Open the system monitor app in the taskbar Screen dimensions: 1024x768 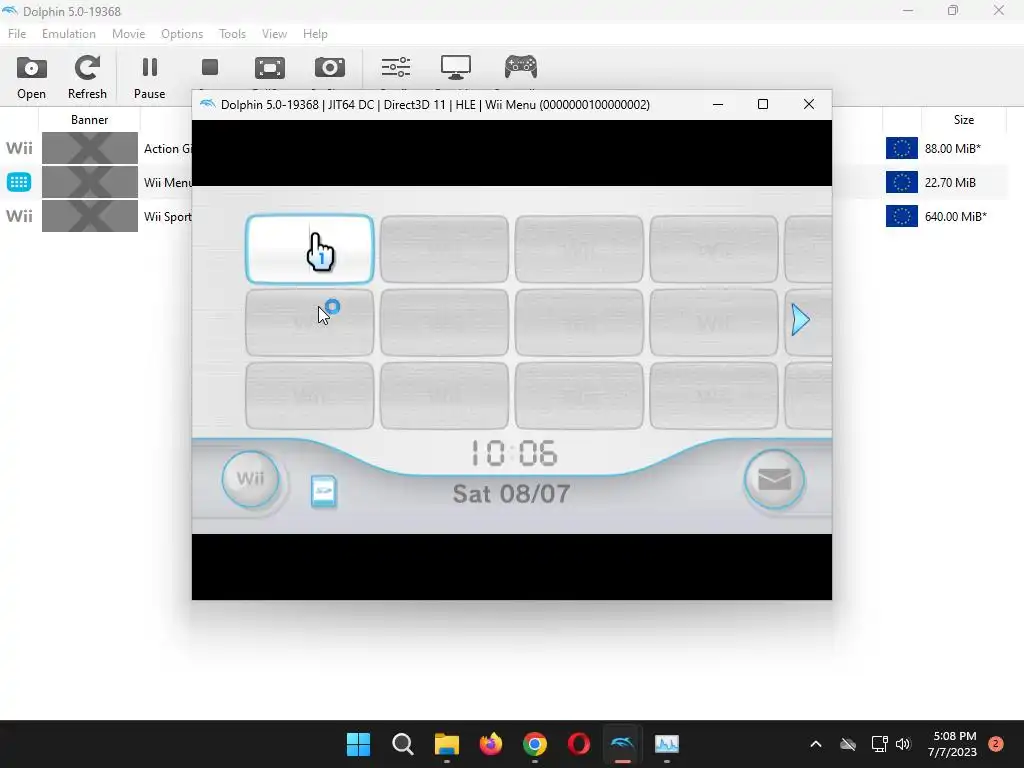pyautogui.click(x=667, y=744)
